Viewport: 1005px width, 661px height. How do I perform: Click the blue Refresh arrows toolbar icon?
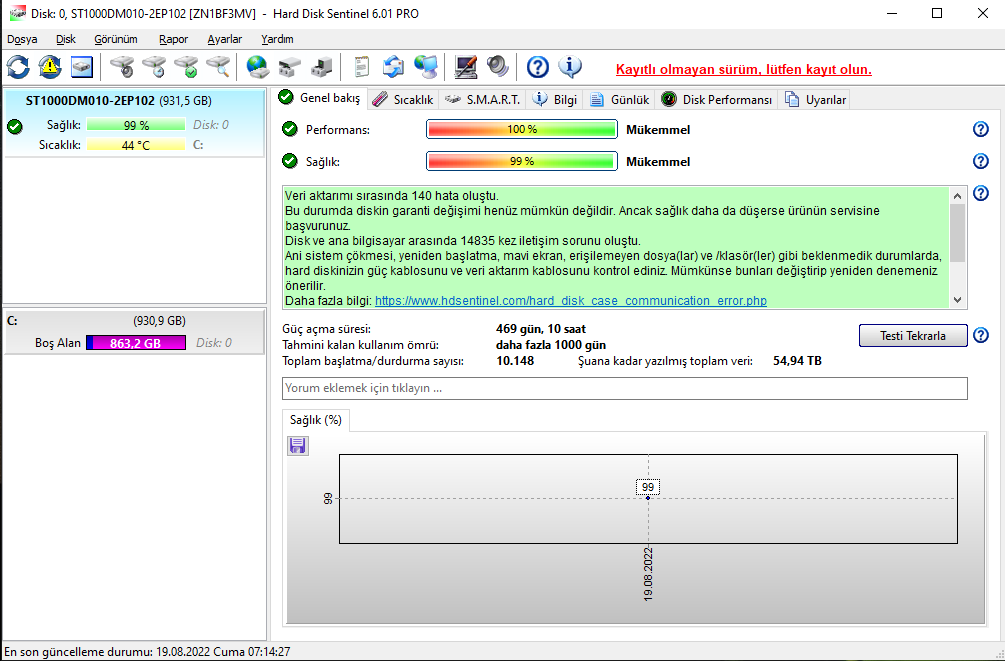click(18, 67)
